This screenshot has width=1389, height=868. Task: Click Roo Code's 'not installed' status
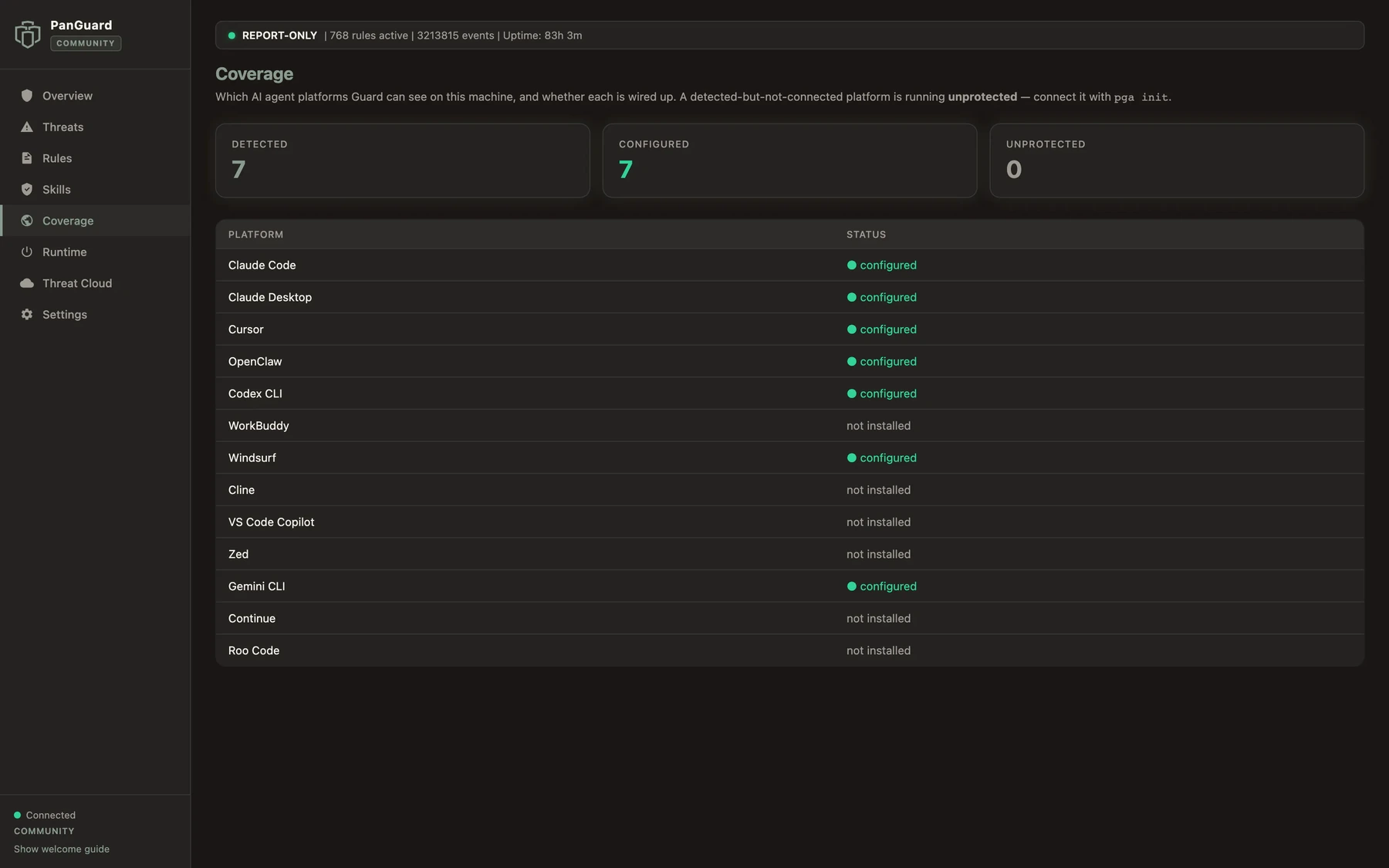(x=878, y=650)
